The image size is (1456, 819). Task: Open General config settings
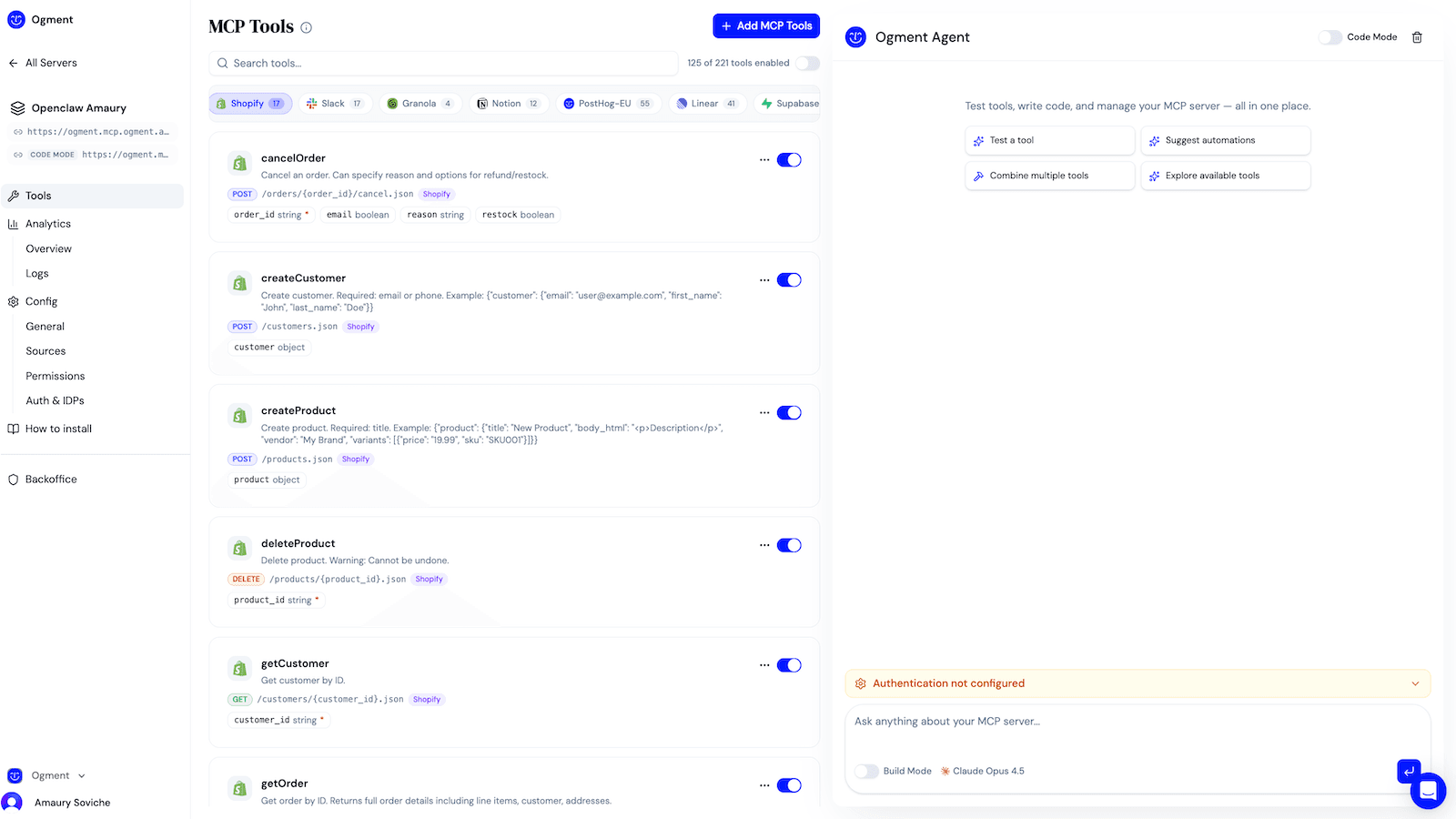(45, 326)
